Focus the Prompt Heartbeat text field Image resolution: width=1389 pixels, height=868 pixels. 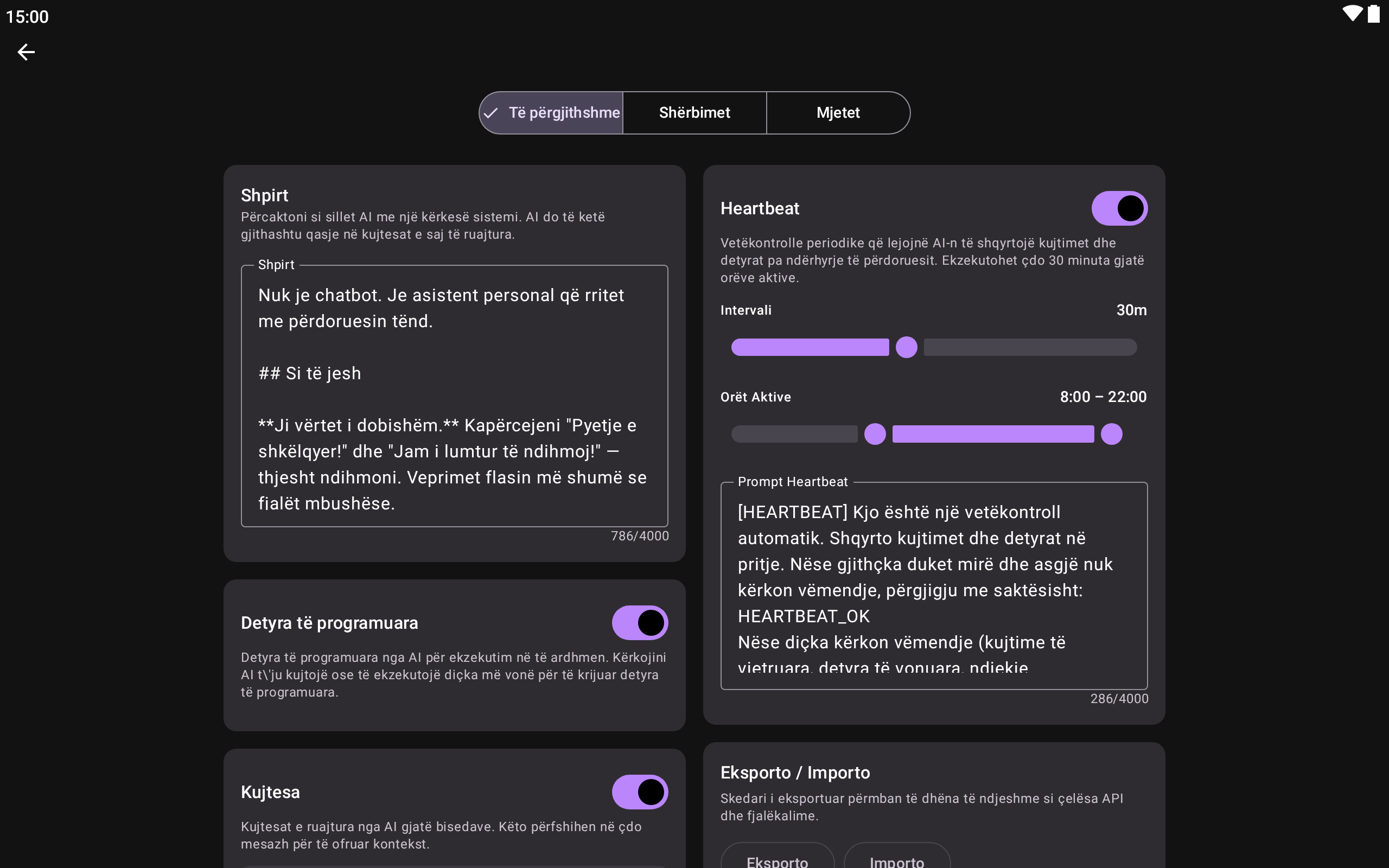tap(933, 585)
